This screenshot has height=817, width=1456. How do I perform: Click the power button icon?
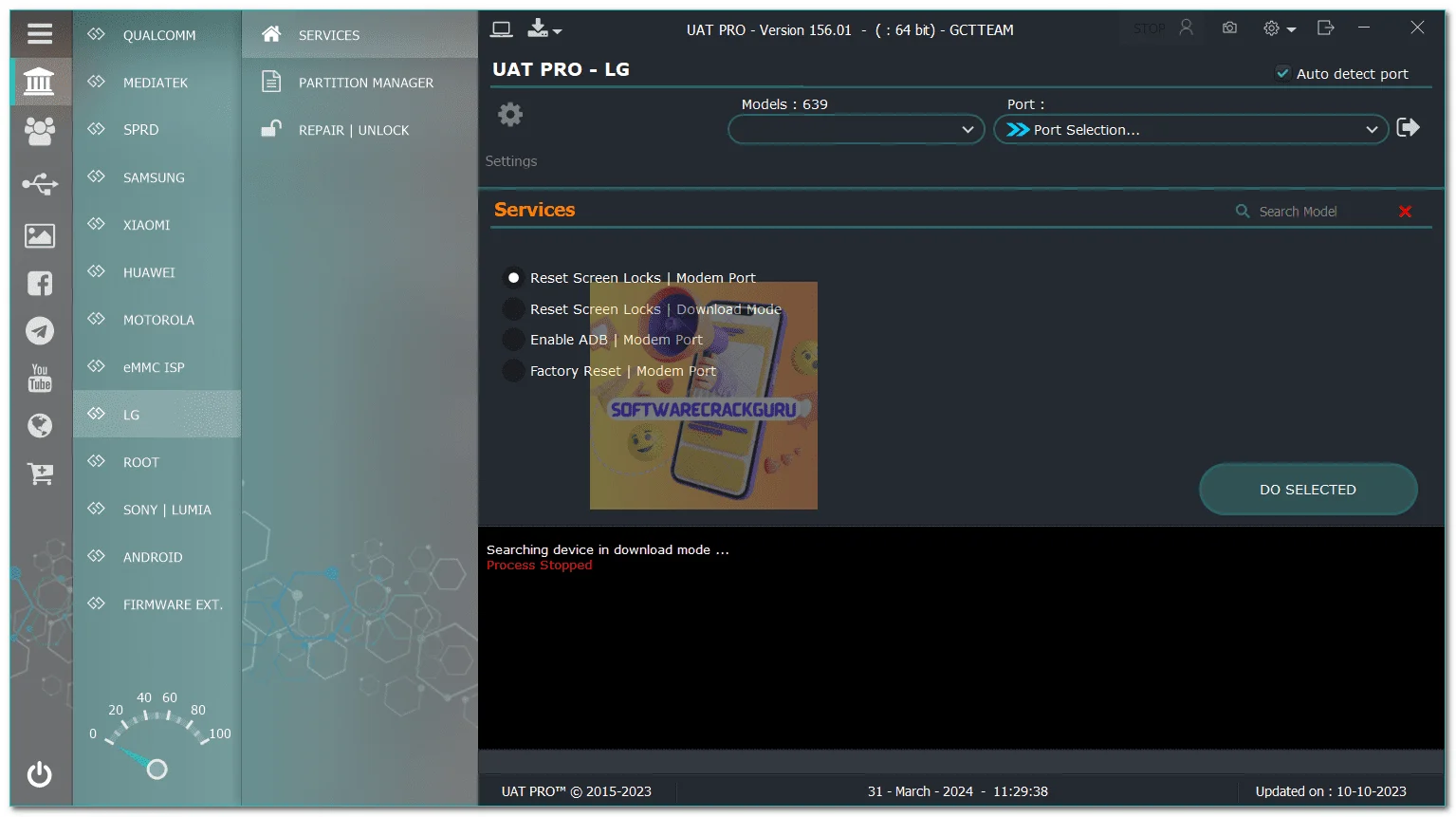(x=40, y=774)
